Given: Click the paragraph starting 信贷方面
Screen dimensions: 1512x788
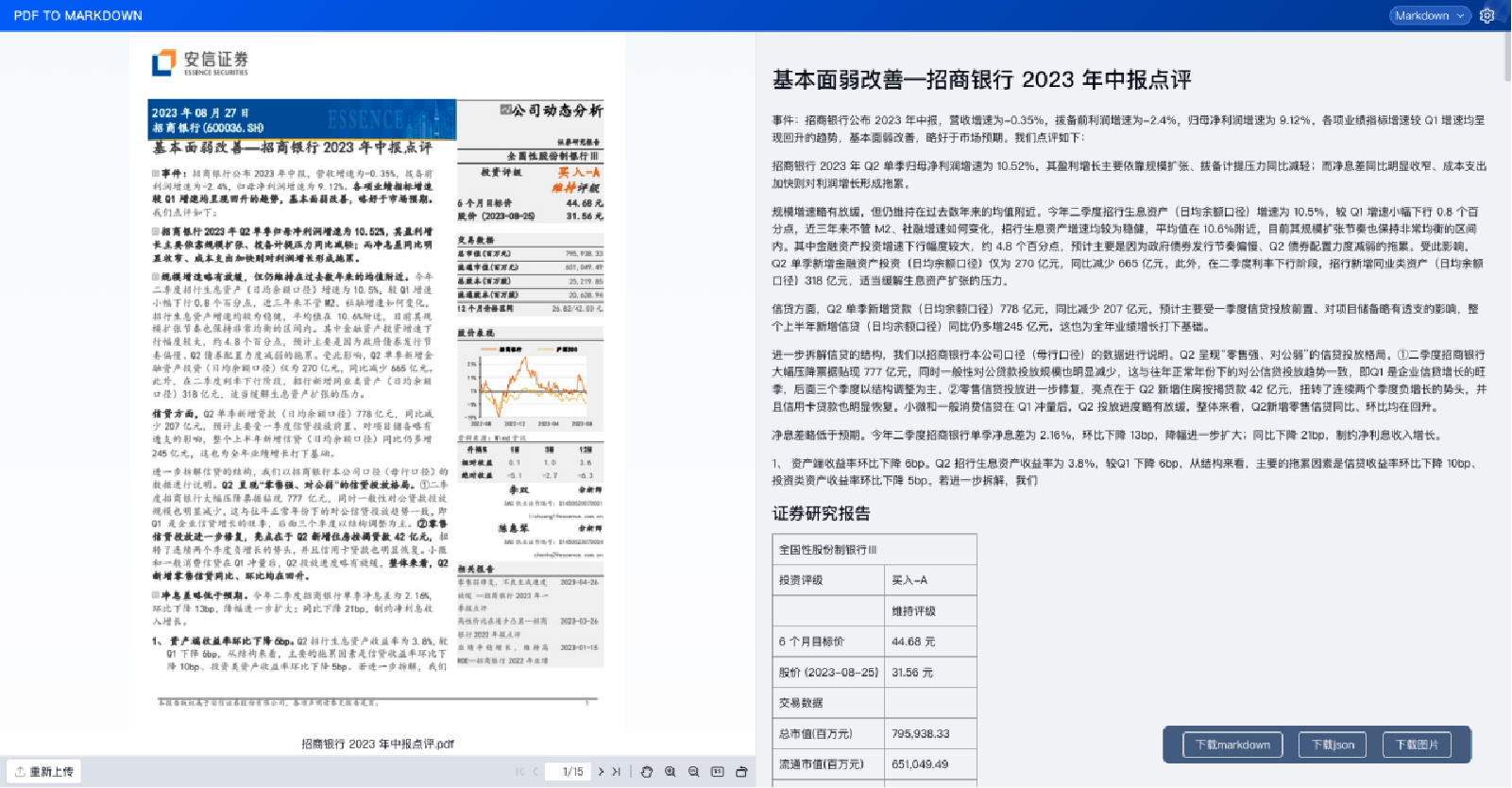Looking at the screenshot, I should (1126, 317).
